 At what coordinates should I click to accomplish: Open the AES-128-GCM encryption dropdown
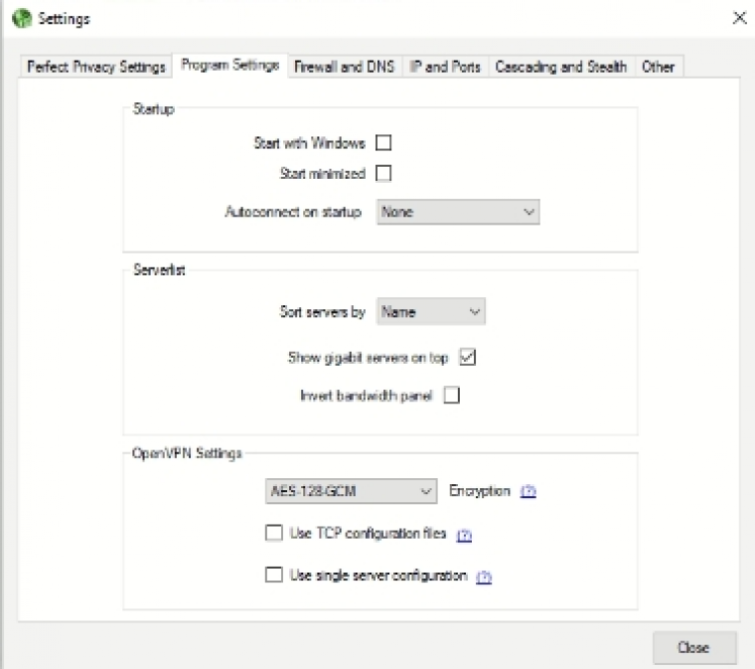point(351,491)
